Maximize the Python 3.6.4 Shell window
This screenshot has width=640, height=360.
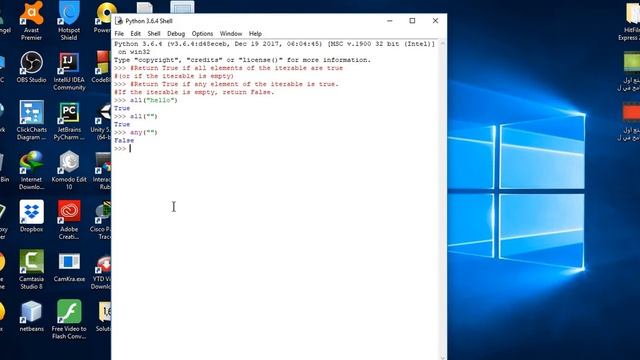(412, 21)
